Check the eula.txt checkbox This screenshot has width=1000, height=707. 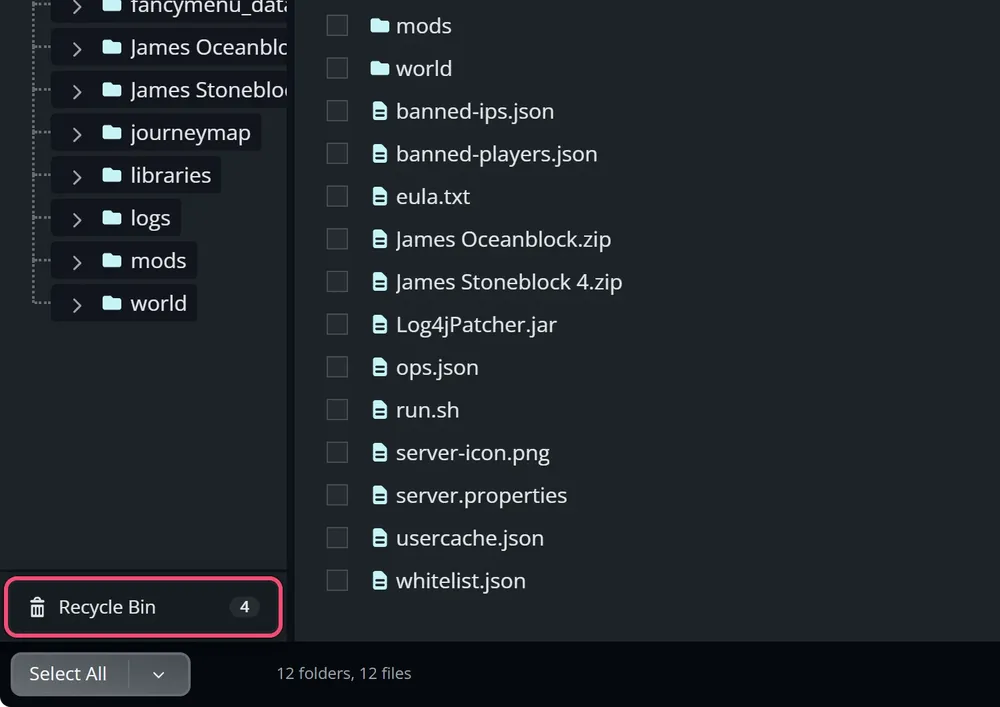tap(337, 196)
